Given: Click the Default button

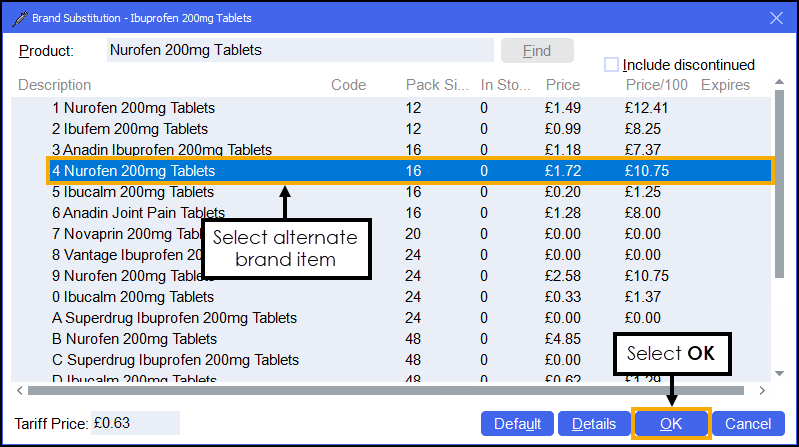Looking at the screenshot, I should tap(517, 424).
